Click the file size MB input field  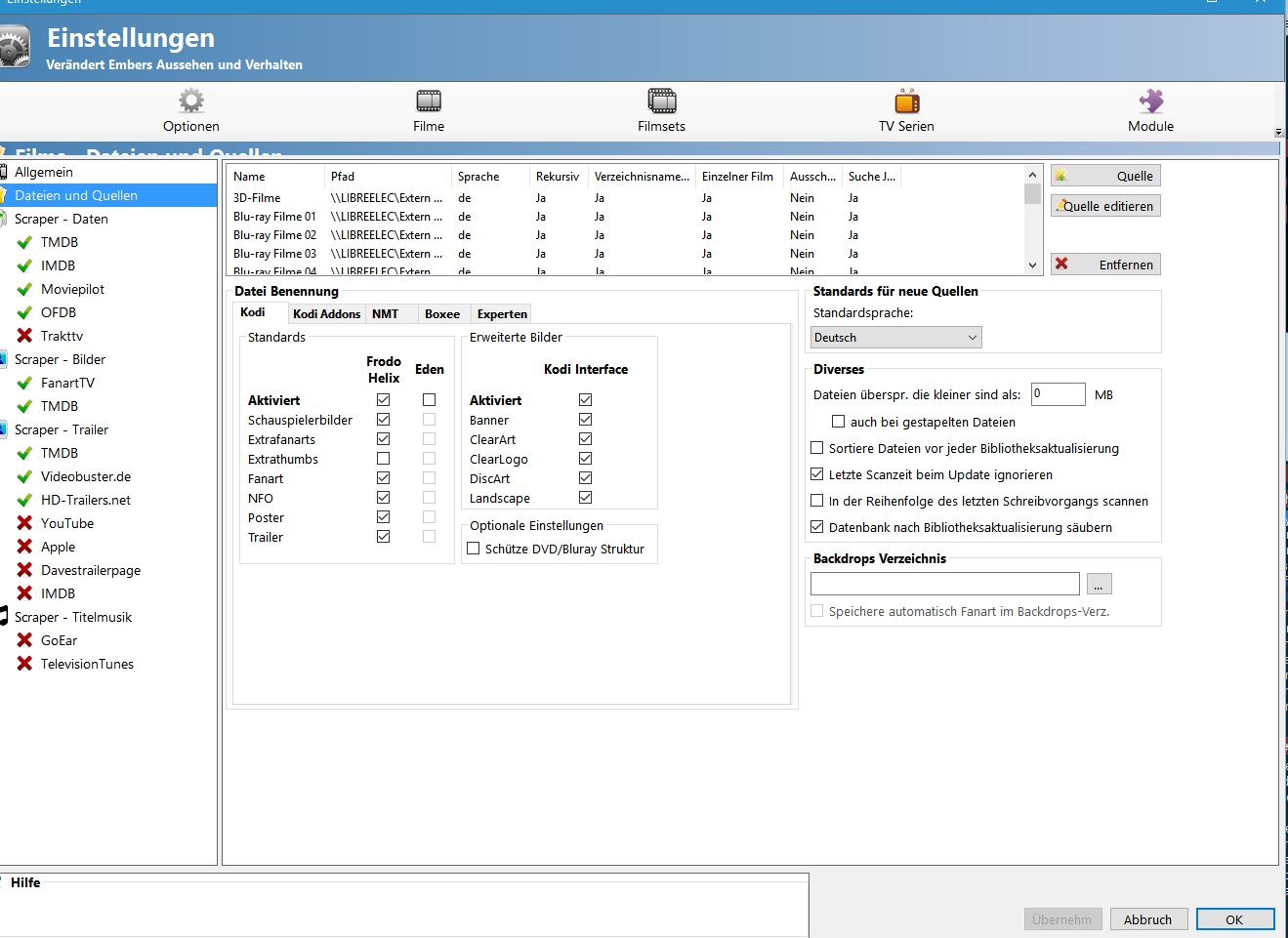click(1059, 394)
